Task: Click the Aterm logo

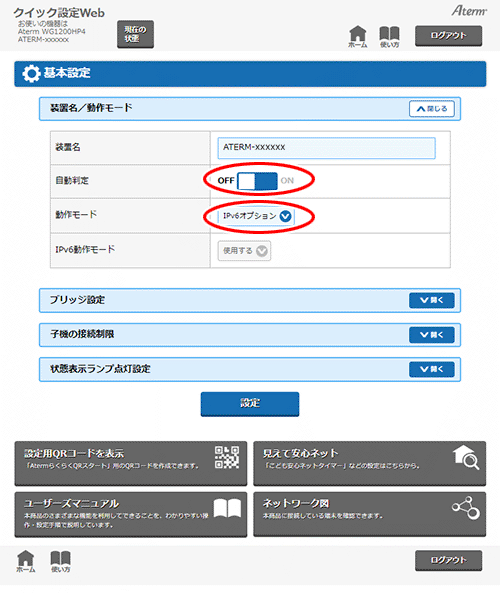Action: click(x=469, y=11)
